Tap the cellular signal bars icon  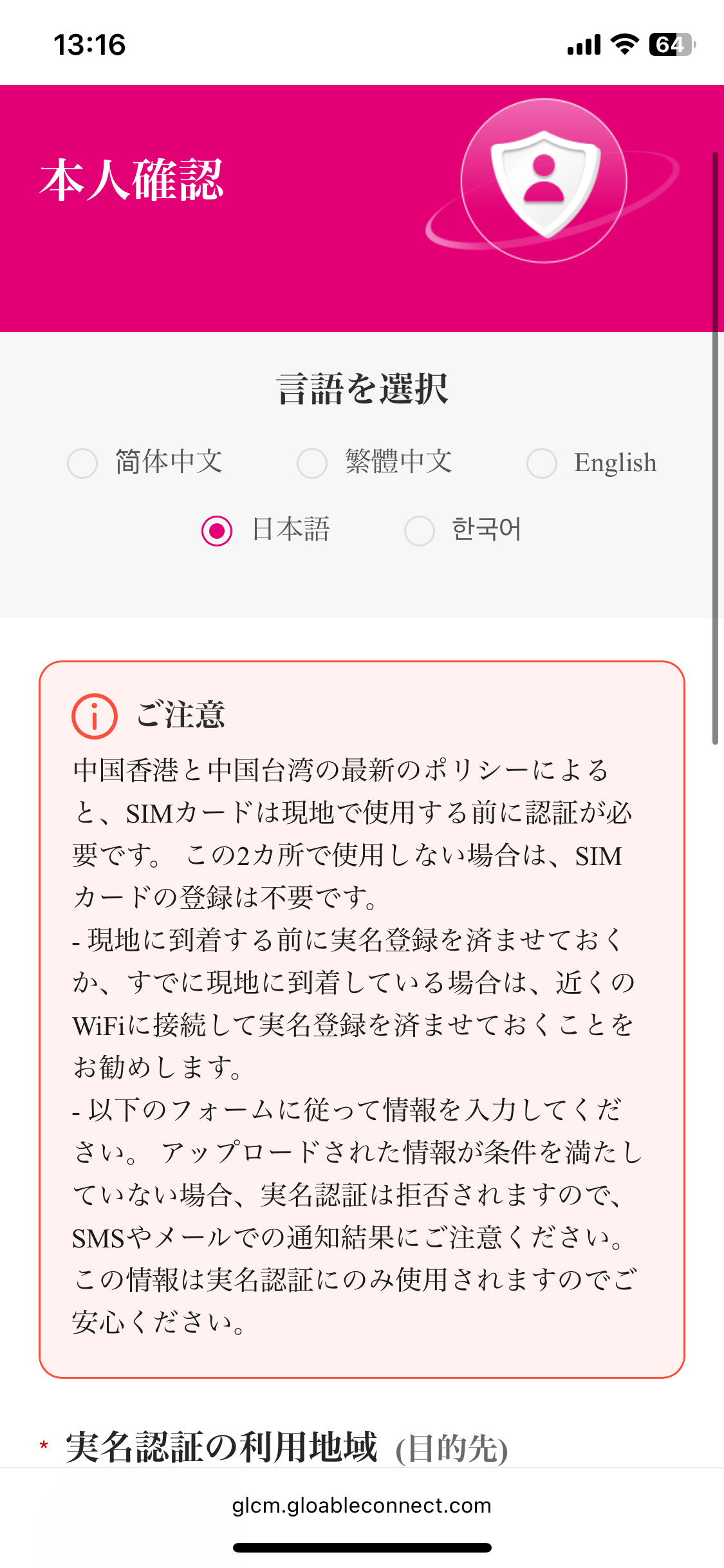click(x=584, y=45)
